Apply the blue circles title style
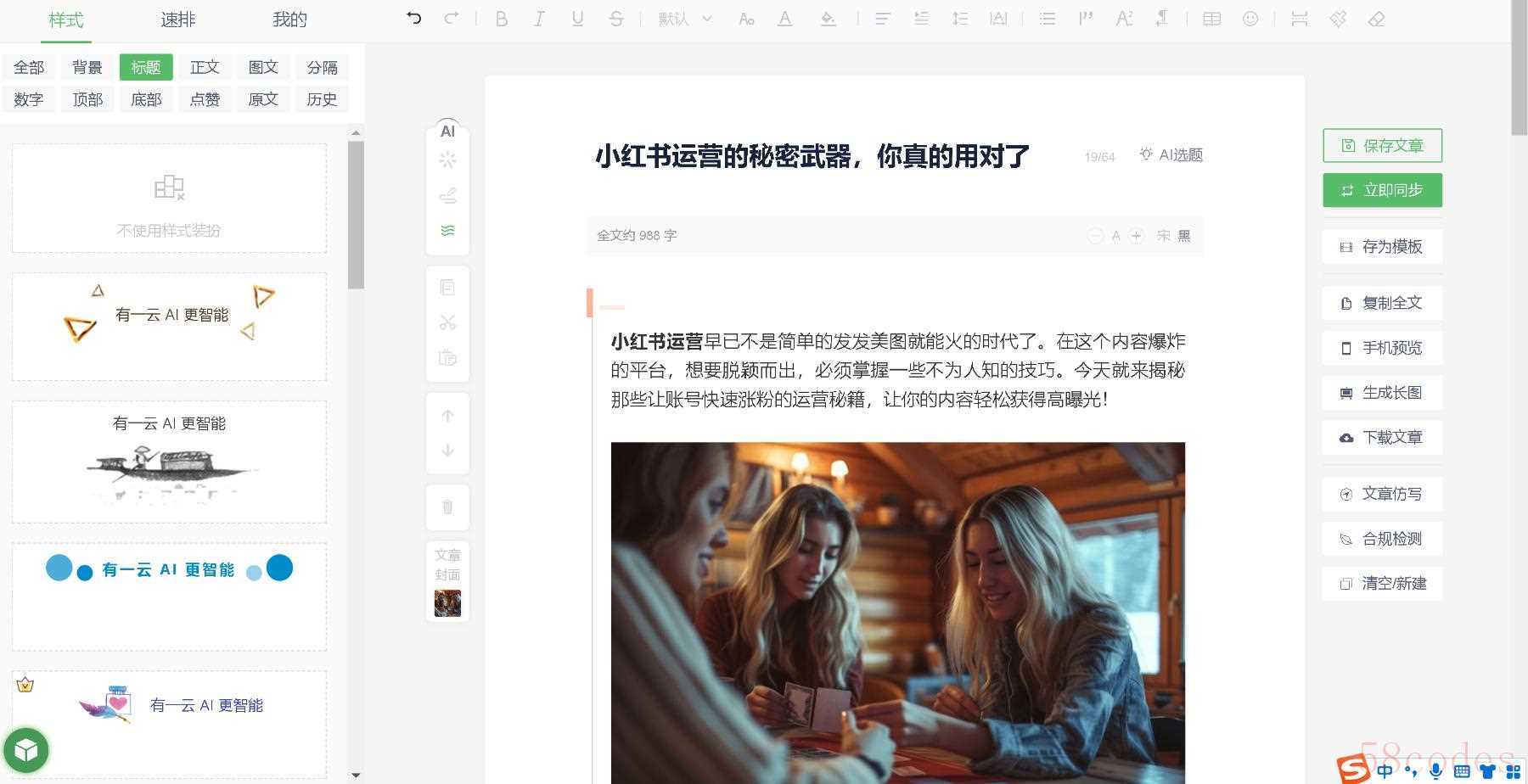Image resolution: width=1528 pixels, height=784 pixels. 169,596
